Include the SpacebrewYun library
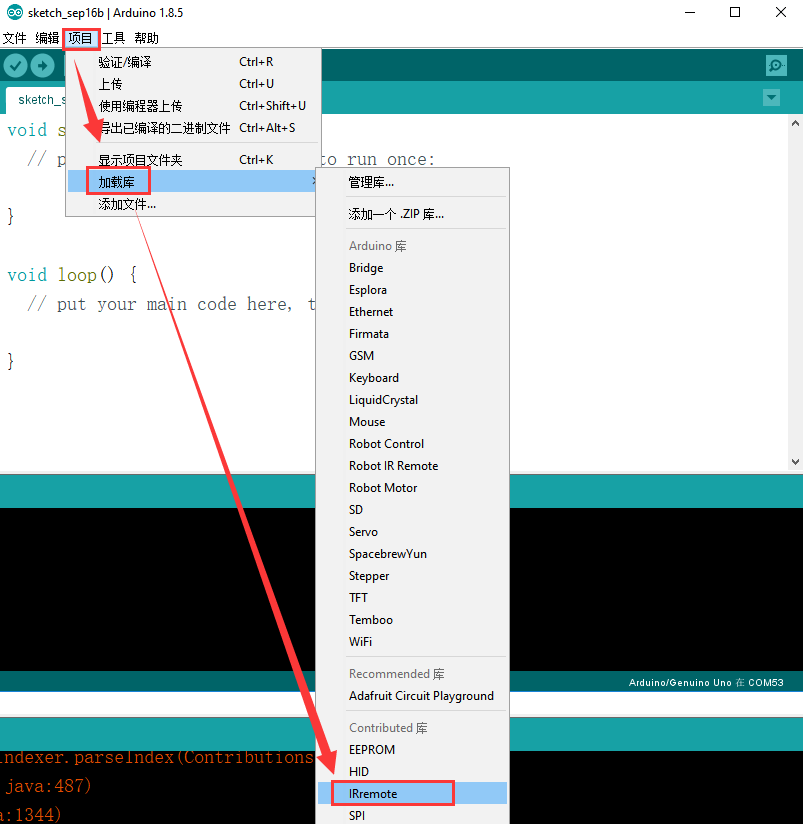 [x=413, y=554]
